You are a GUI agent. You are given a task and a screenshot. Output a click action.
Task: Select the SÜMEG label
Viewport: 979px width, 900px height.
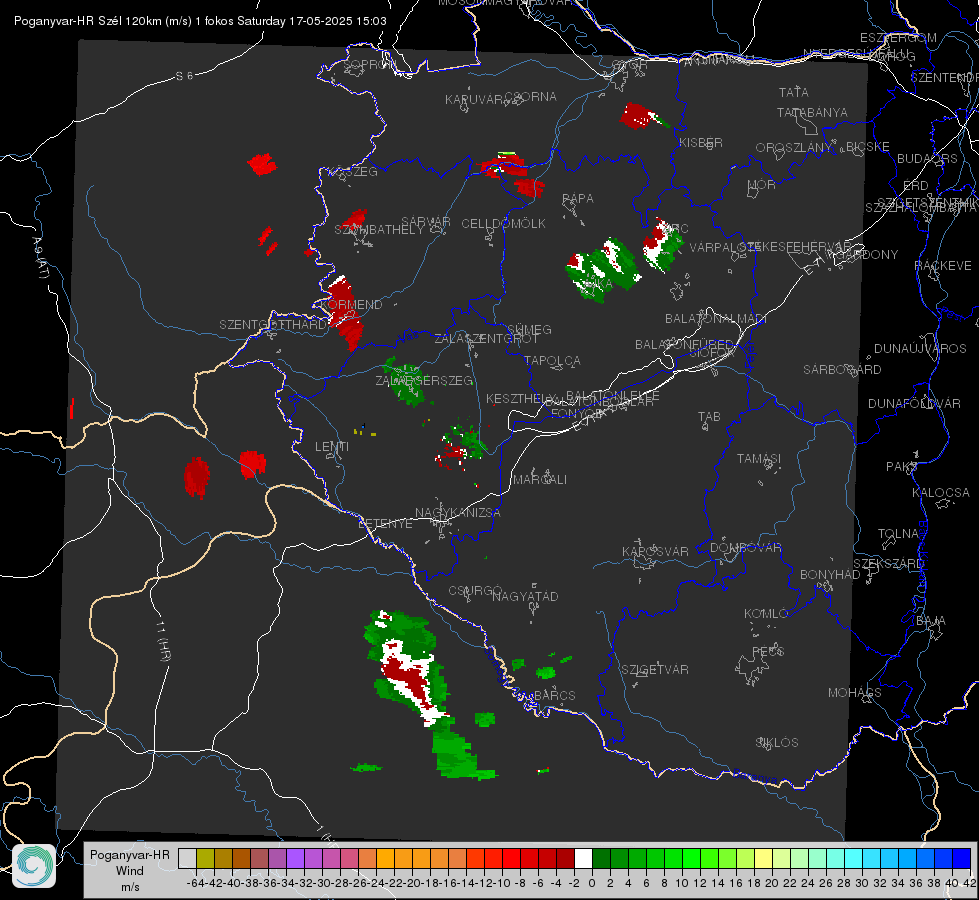529,329
